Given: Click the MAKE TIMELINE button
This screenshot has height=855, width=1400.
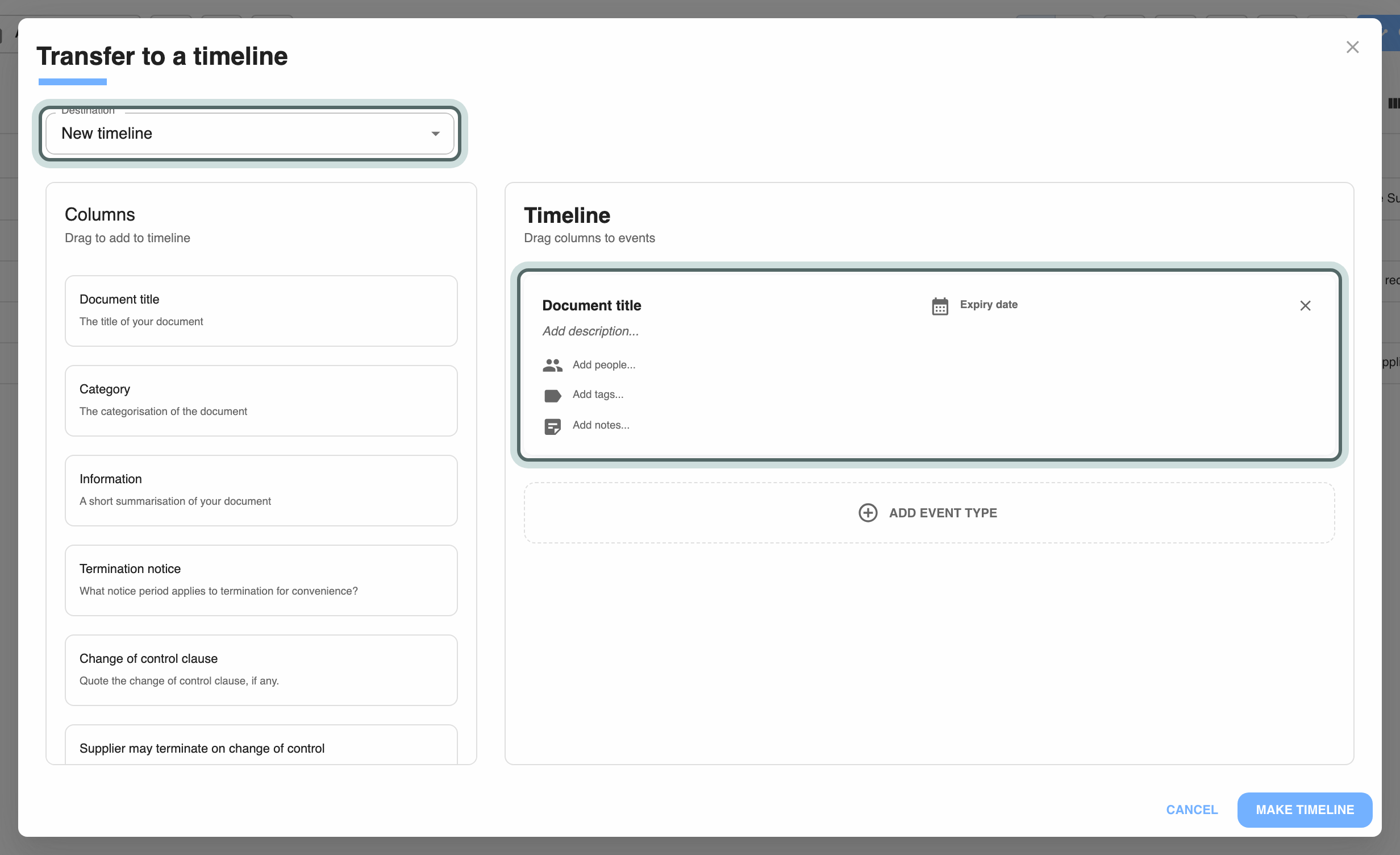Looking at the screenshot, I should point(1305,810).
